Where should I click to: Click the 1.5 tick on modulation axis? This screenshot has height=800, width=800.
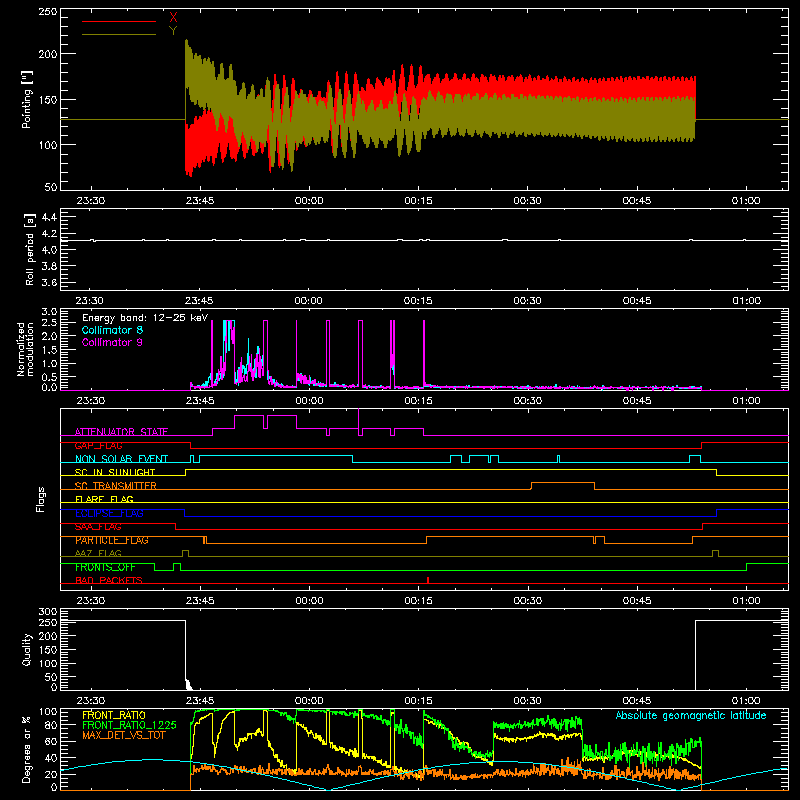[x=49, y=350]
